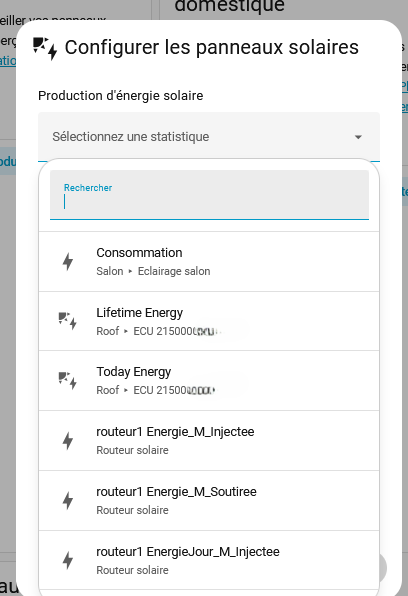Choose routeur1 Energie_M_Soutiree option
The height and width of the screenshot is (596, 408).
tap(209, 501)
